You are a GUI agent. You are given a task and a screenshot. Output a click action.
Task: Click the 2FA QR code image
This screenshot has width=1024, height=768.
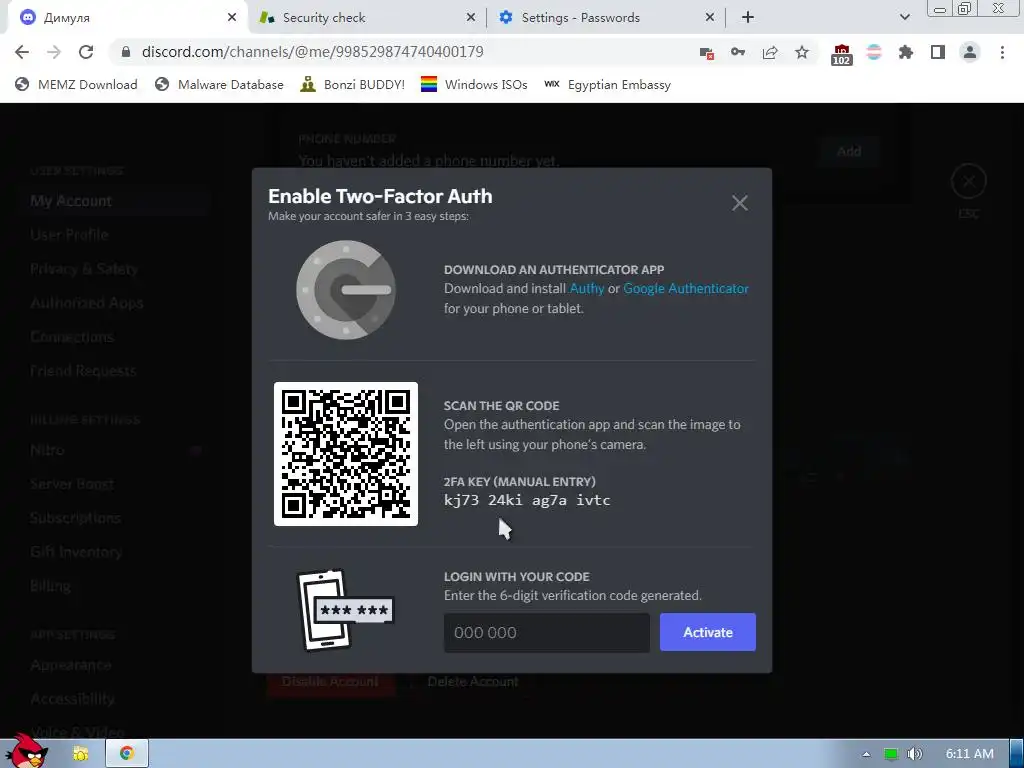[x=346, y=454]
